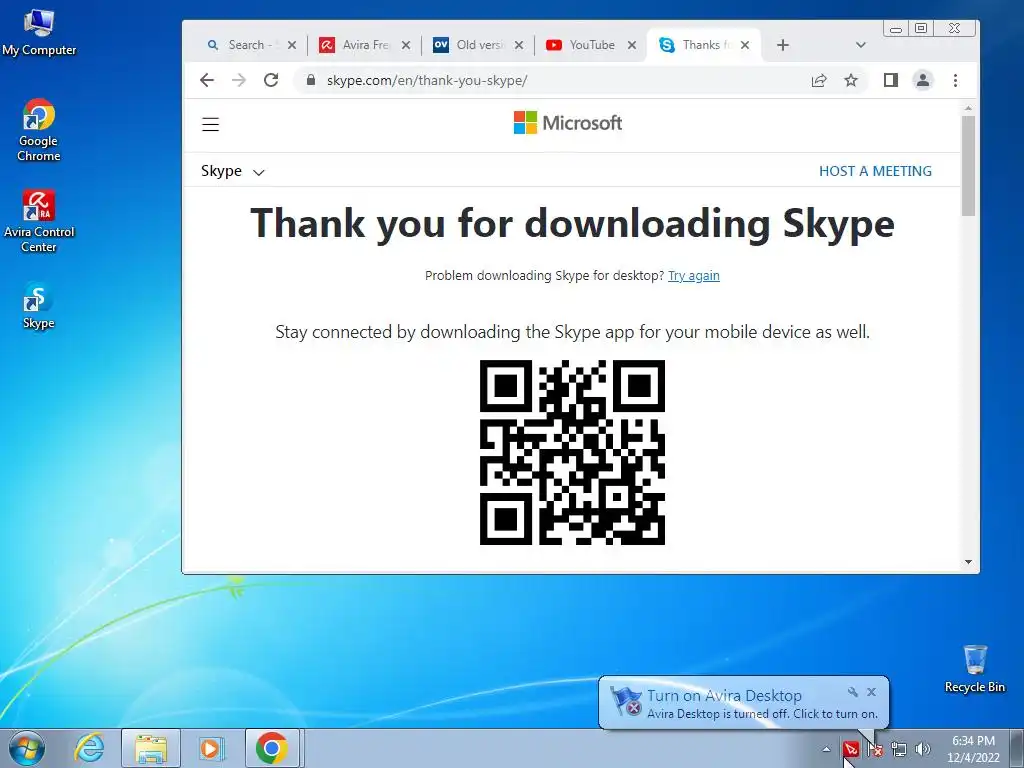Launch Internet Explorer from taskbar
This screenshot has width=1024, height=768.
[89, 748]
